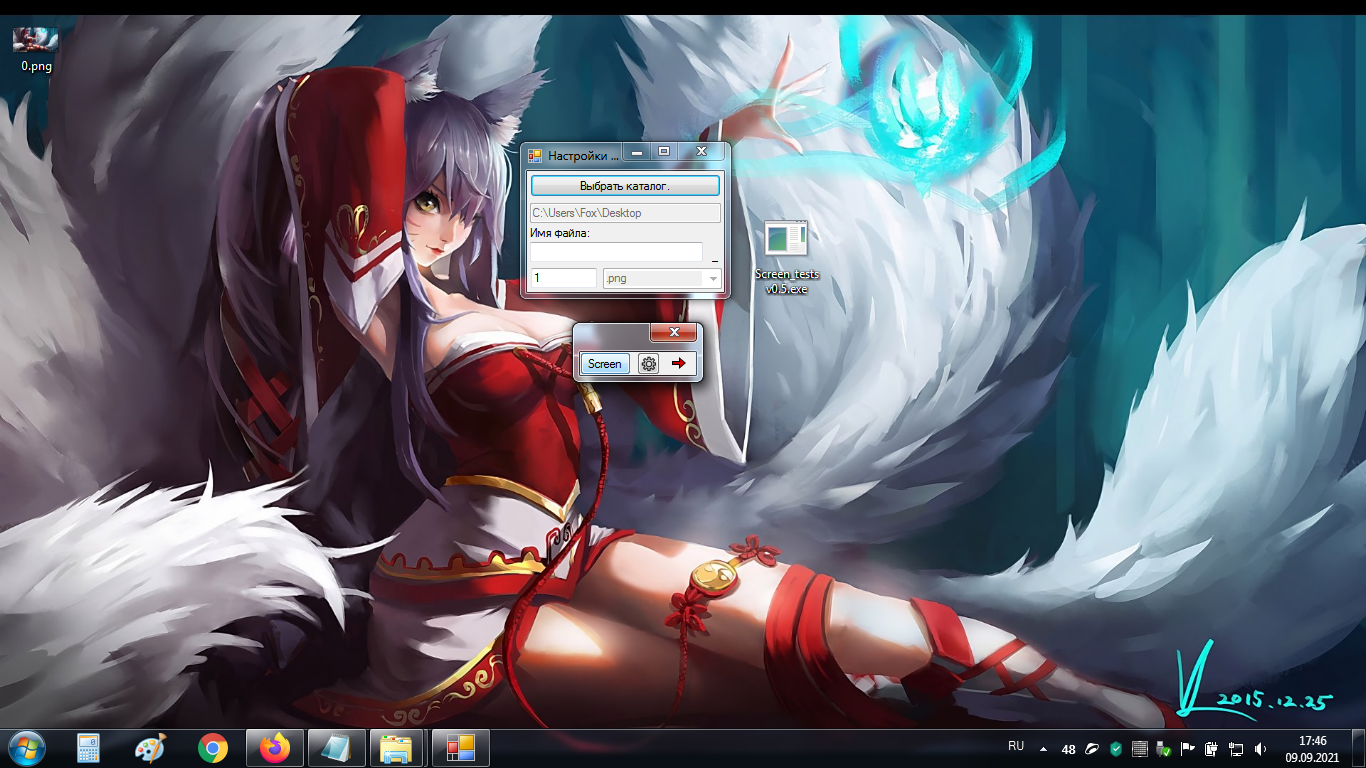The image size is (1366, 768).
Task: Click the counter field showing 1
Action: [563, 278]
